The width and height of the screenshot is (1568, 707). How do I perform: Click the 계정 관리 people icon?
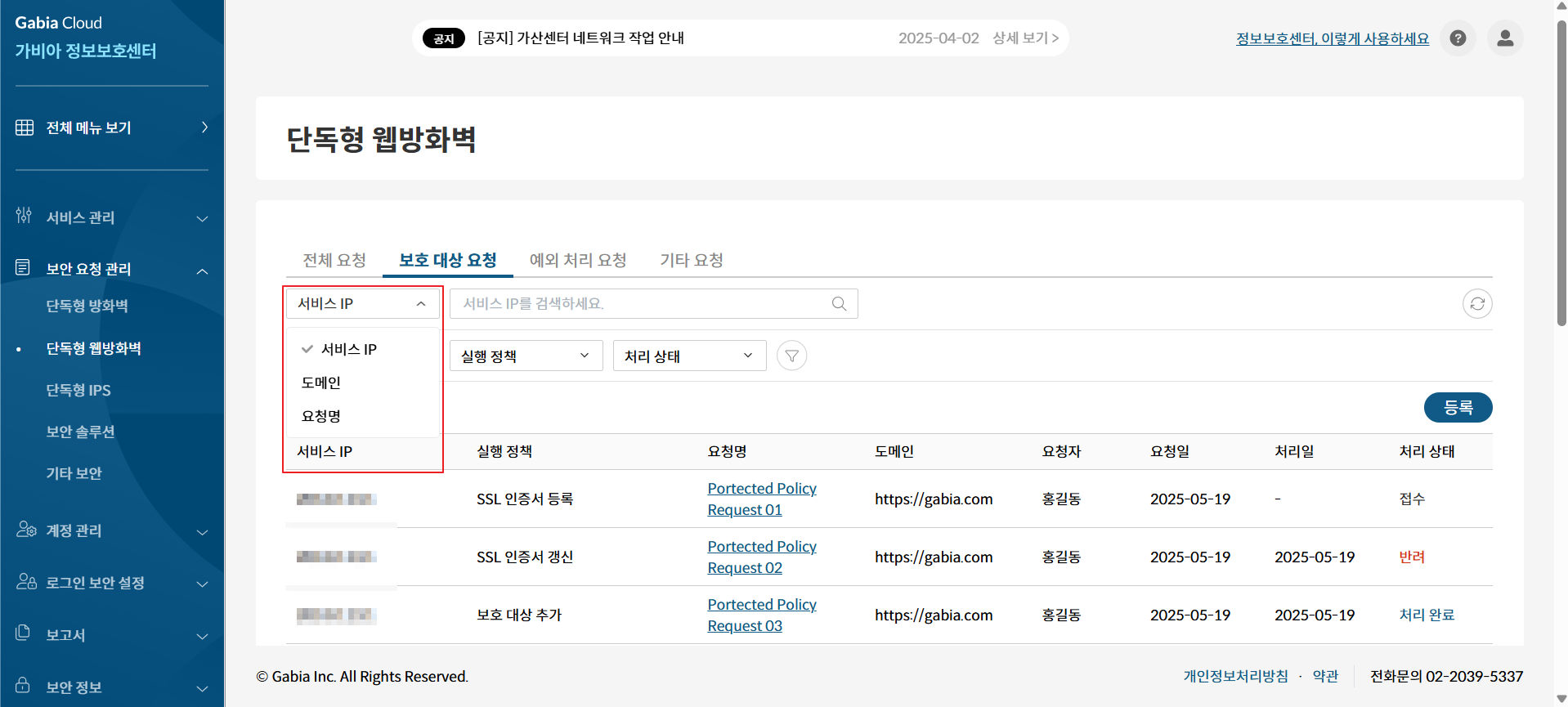coord(26,530)
